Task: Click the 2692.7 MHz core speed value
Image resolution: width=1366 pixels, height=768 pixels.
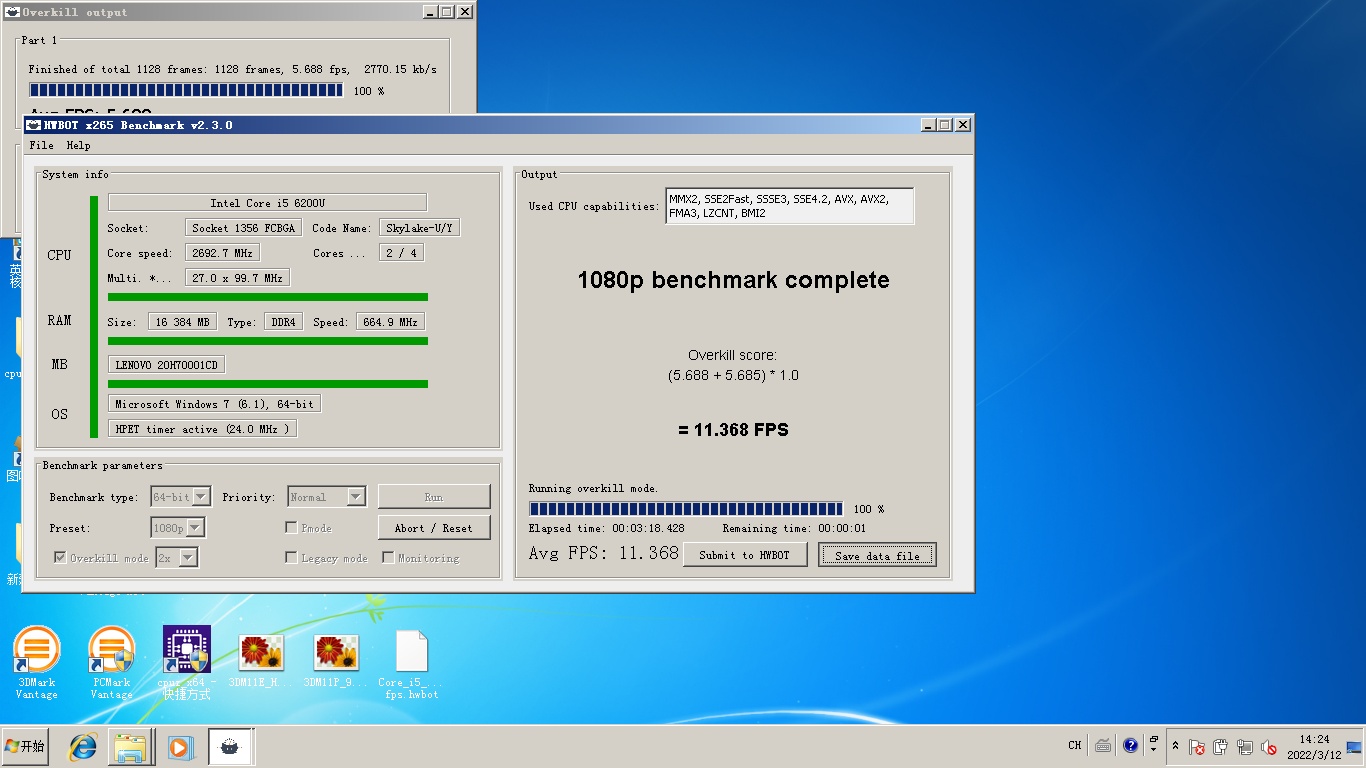Action: coord(222,253)
